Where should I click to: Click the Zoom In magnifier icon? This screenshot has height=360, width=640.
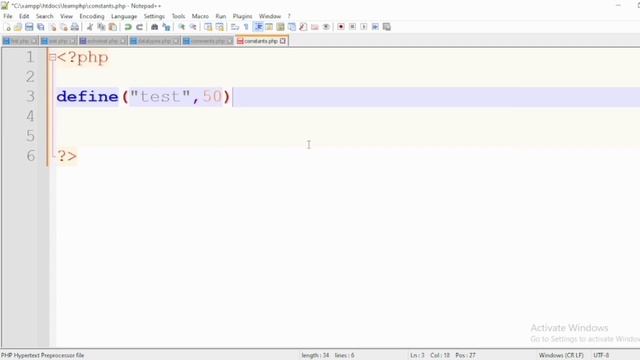pos(182,27)
